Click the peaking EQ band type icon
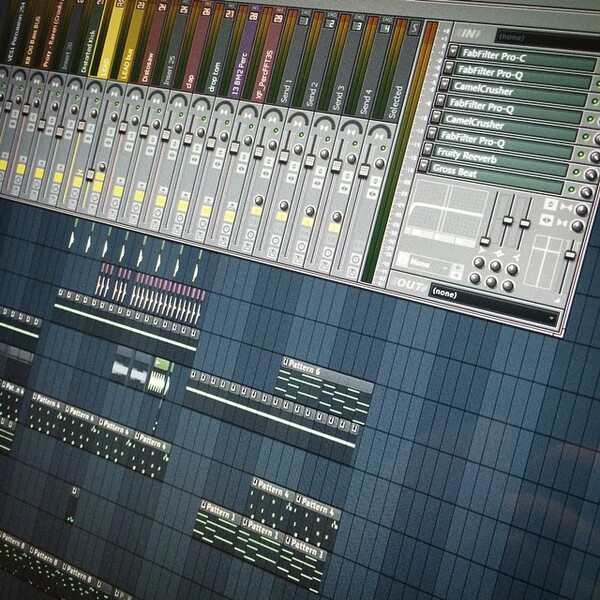 point(499,254)
